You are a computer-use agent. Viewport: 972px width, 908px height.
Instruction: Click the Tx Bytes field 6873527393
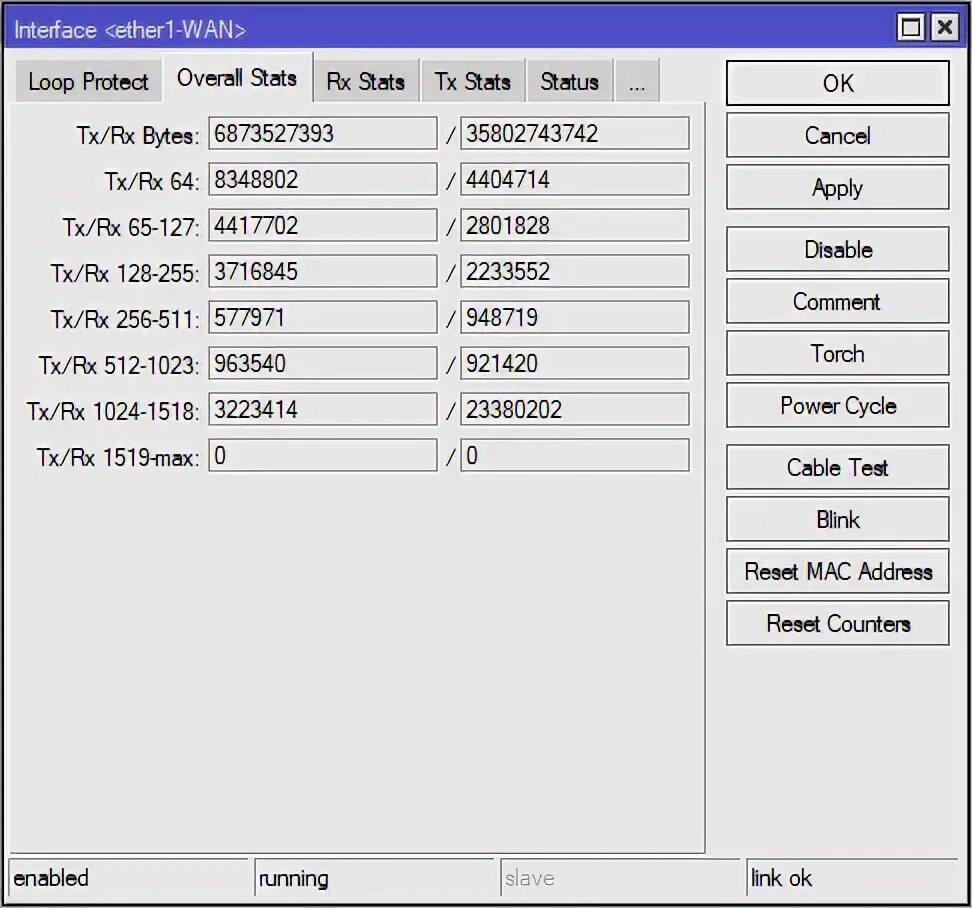(x=323, y=133)
